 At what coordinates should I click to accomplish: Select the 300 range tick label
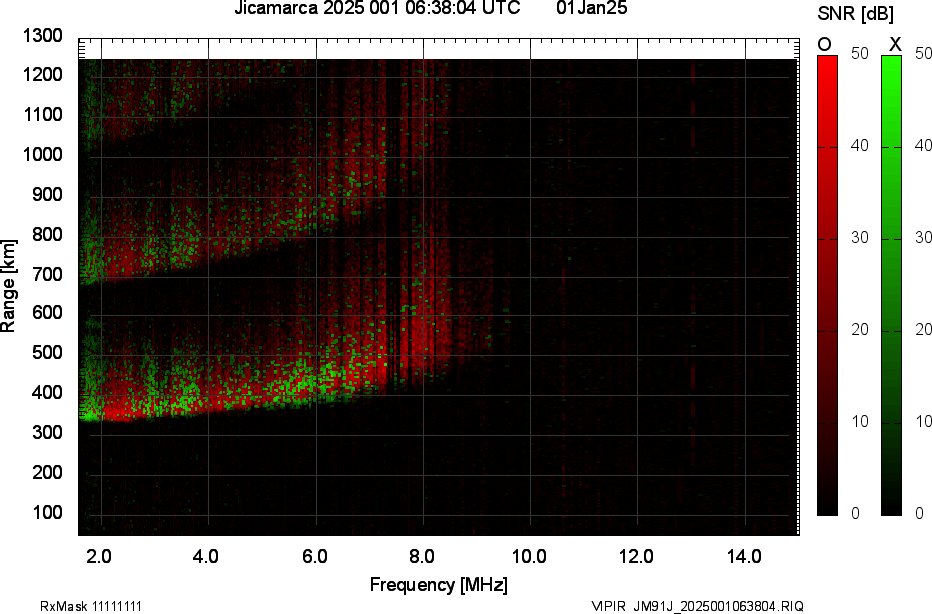click(47, 432)
